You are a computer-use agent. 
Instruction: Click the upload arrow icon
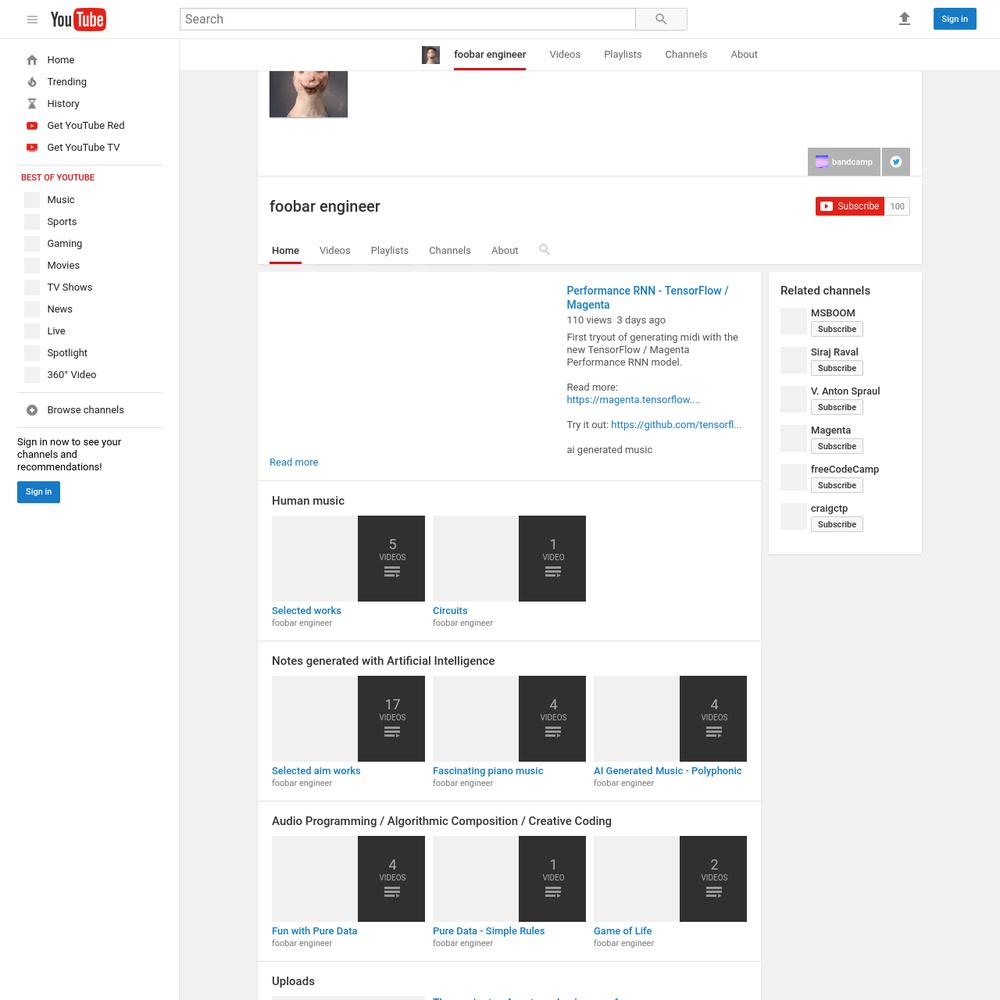(x=904, y=19)
